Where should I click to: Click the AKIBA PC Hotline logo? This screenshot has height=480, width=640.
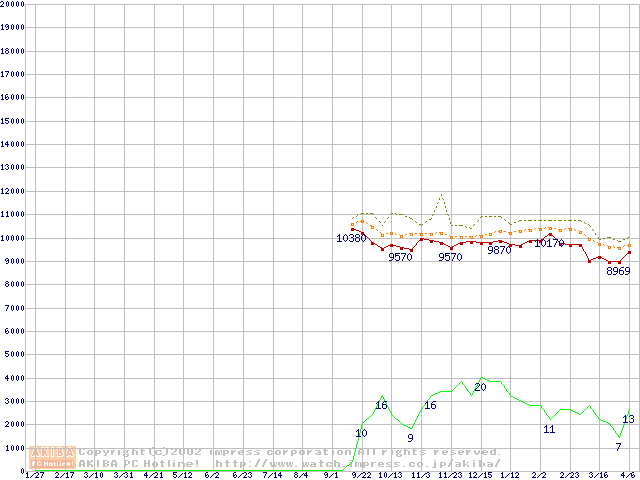click(x=54, y=457)
